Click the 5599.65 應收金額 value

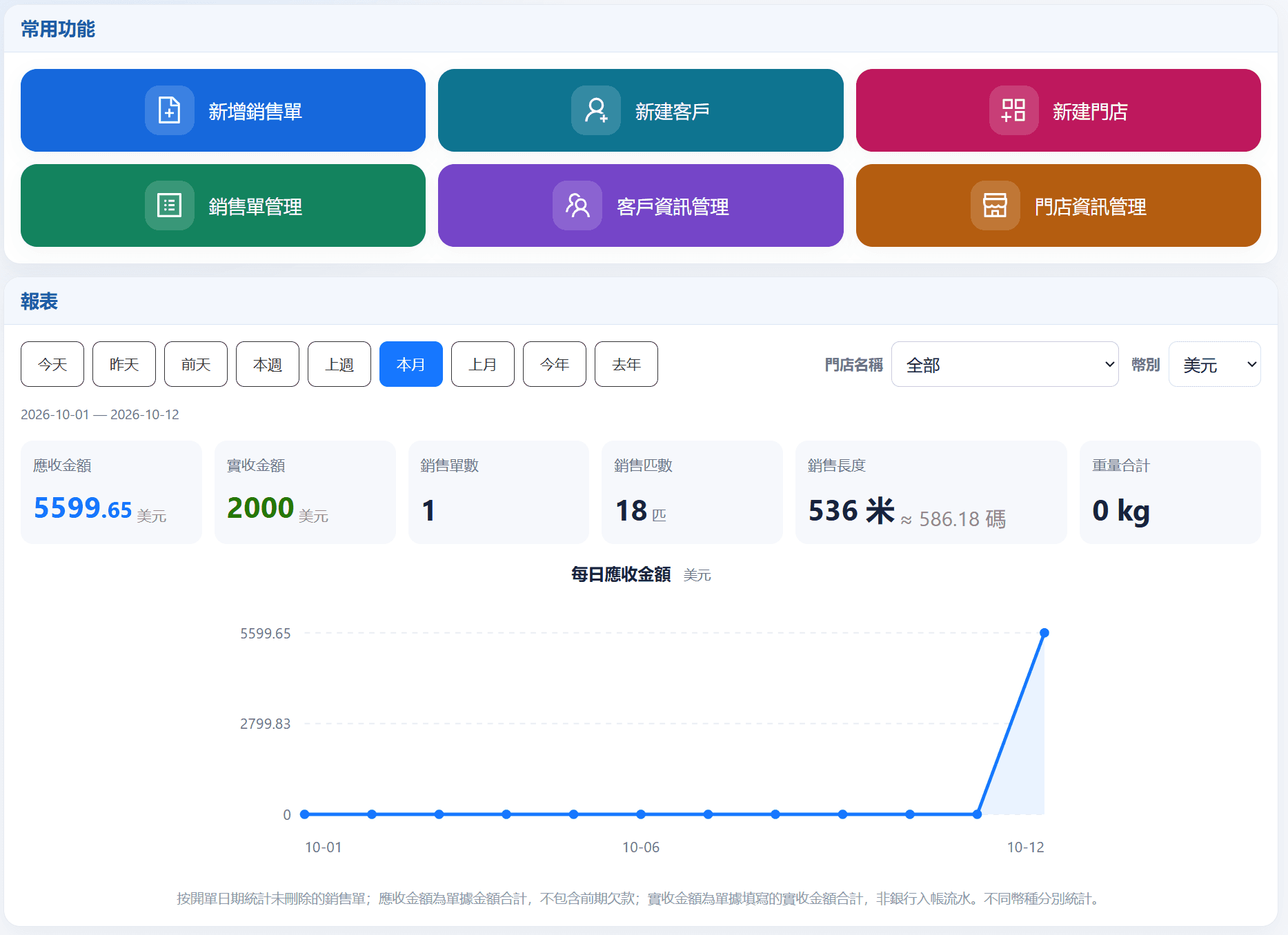click(x=83, y=509)
